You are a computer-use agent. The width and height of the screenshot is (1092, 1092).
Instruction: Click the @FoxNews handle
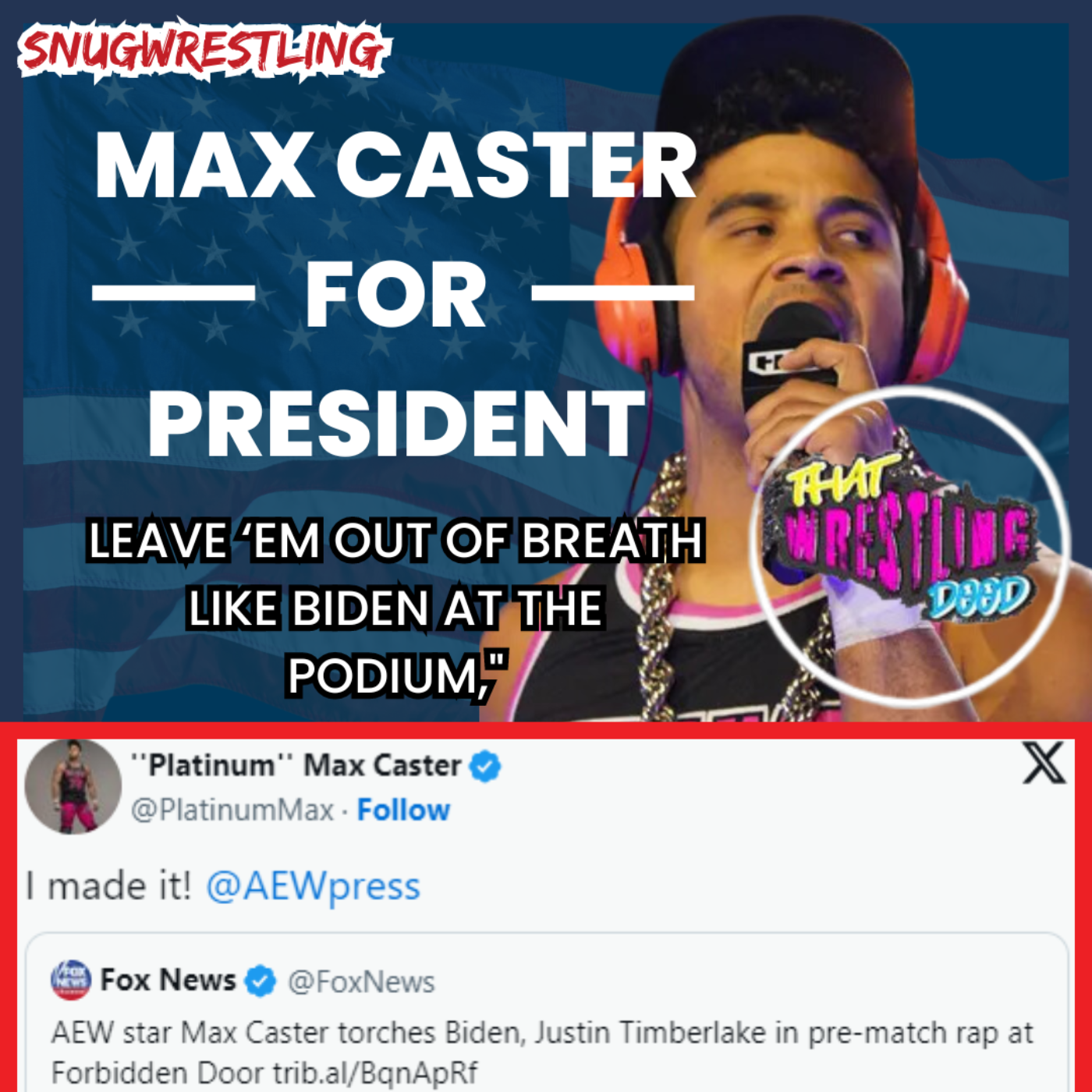[x=361, y=982]
